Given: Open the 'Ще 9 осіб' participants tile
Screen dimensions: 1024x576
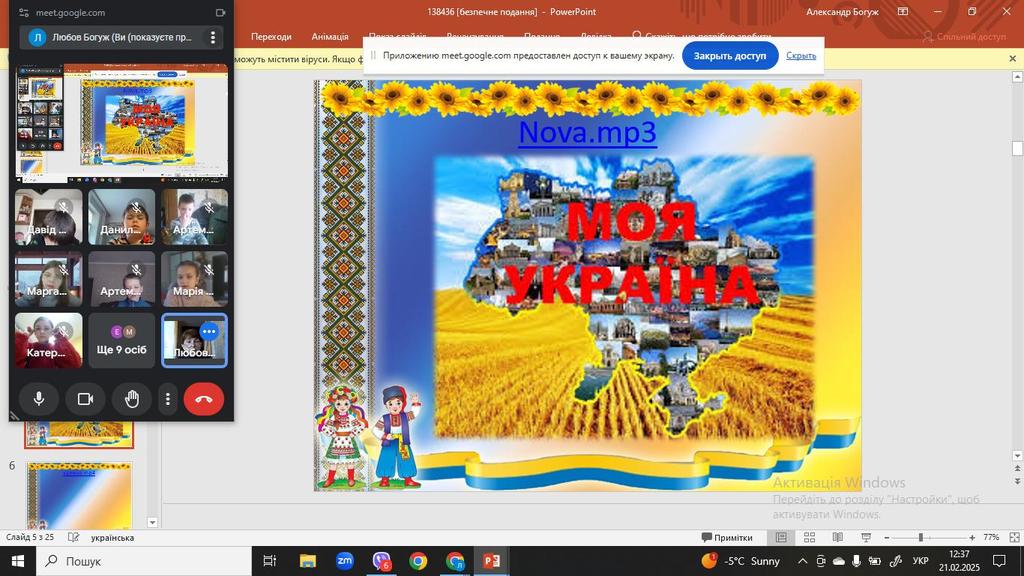Looking at the screenshot, I should (x=121, y=341).
